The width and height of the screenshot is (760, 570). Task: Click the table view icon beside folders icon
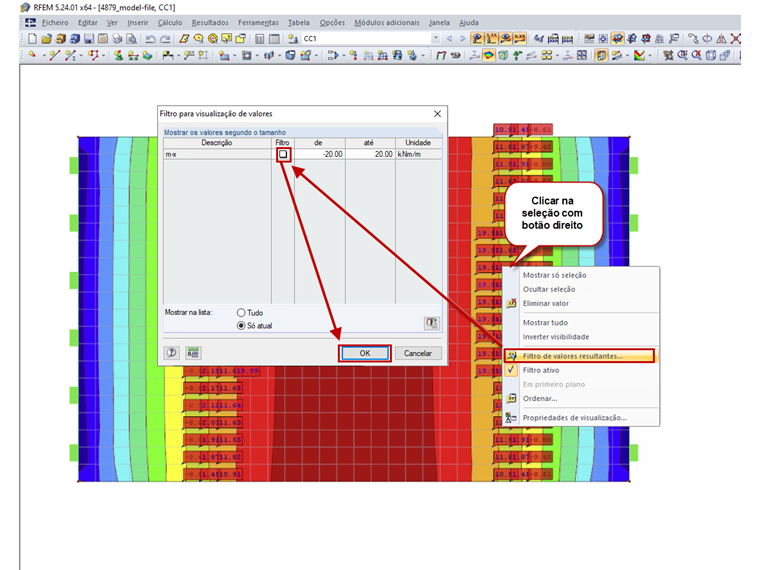tap(259, 39)
